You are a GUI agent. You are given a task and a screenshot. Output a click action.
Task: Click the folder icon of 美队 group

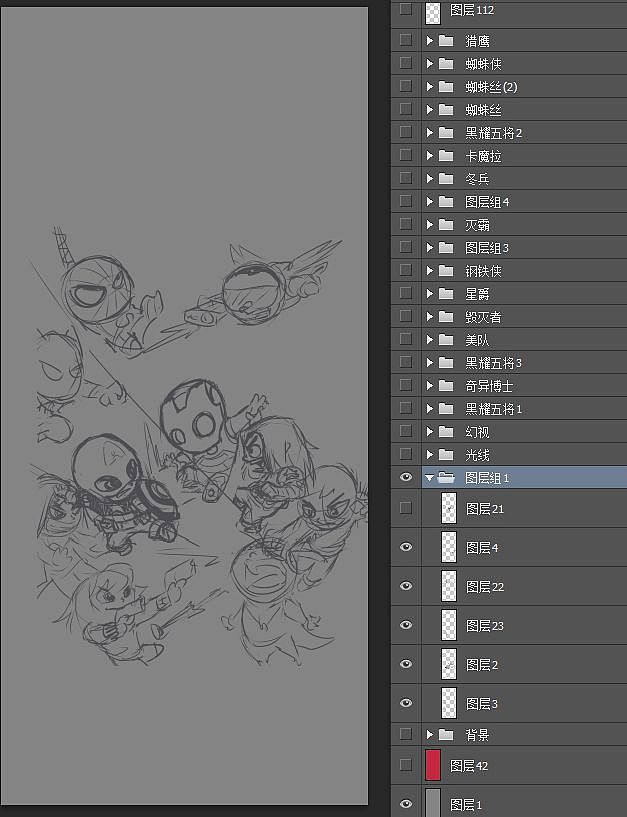[x=446, y=340]
